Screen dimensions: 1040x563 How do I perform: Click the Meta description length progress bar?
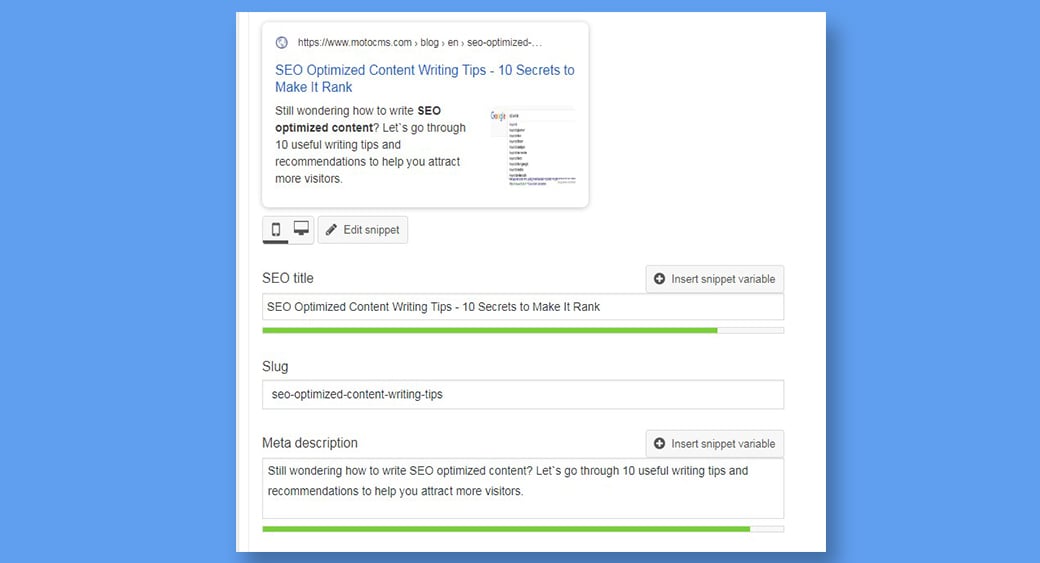click(522, 528)
